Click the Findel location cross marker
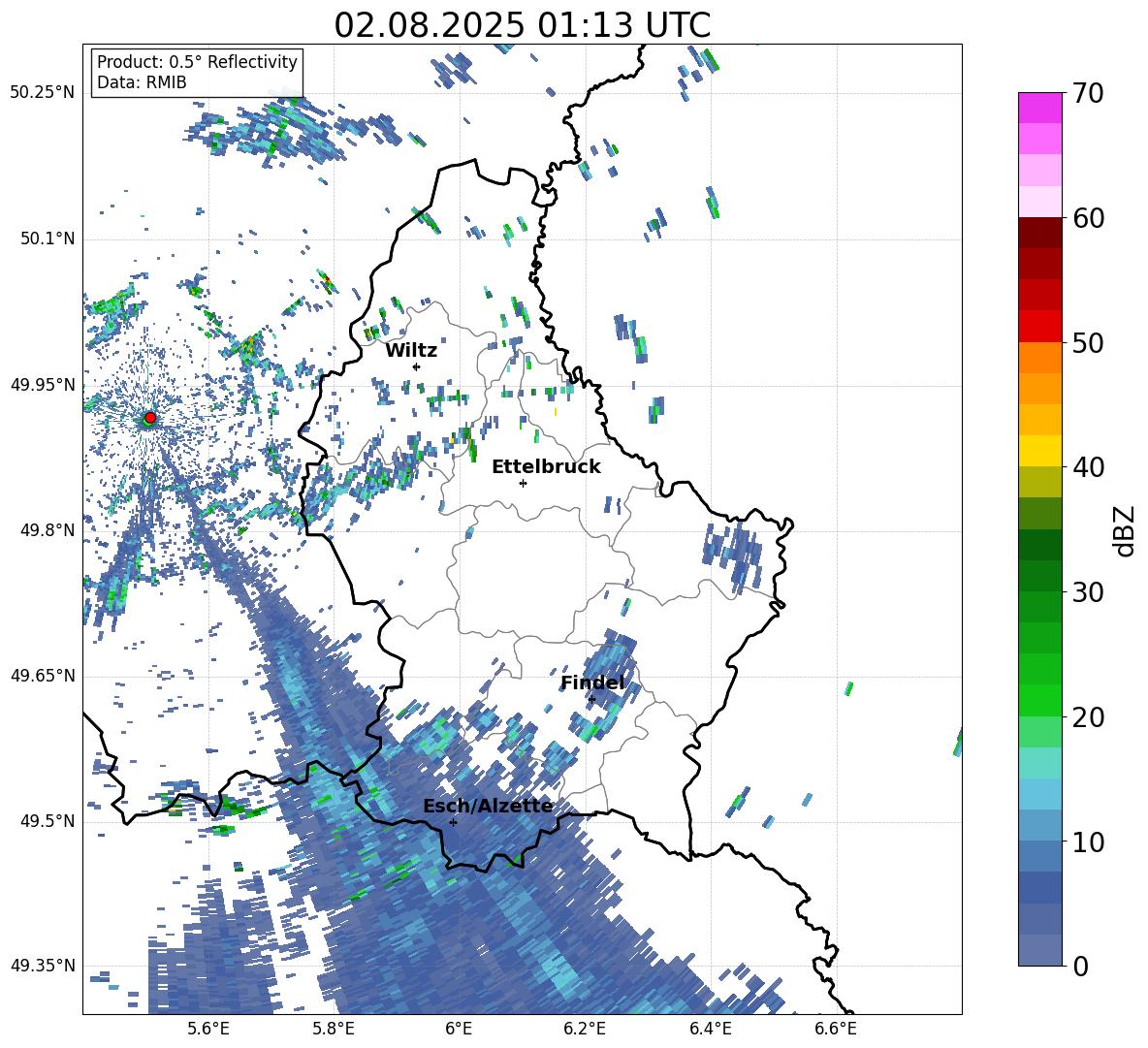The image size is (1148, 1048). point(591,700)
